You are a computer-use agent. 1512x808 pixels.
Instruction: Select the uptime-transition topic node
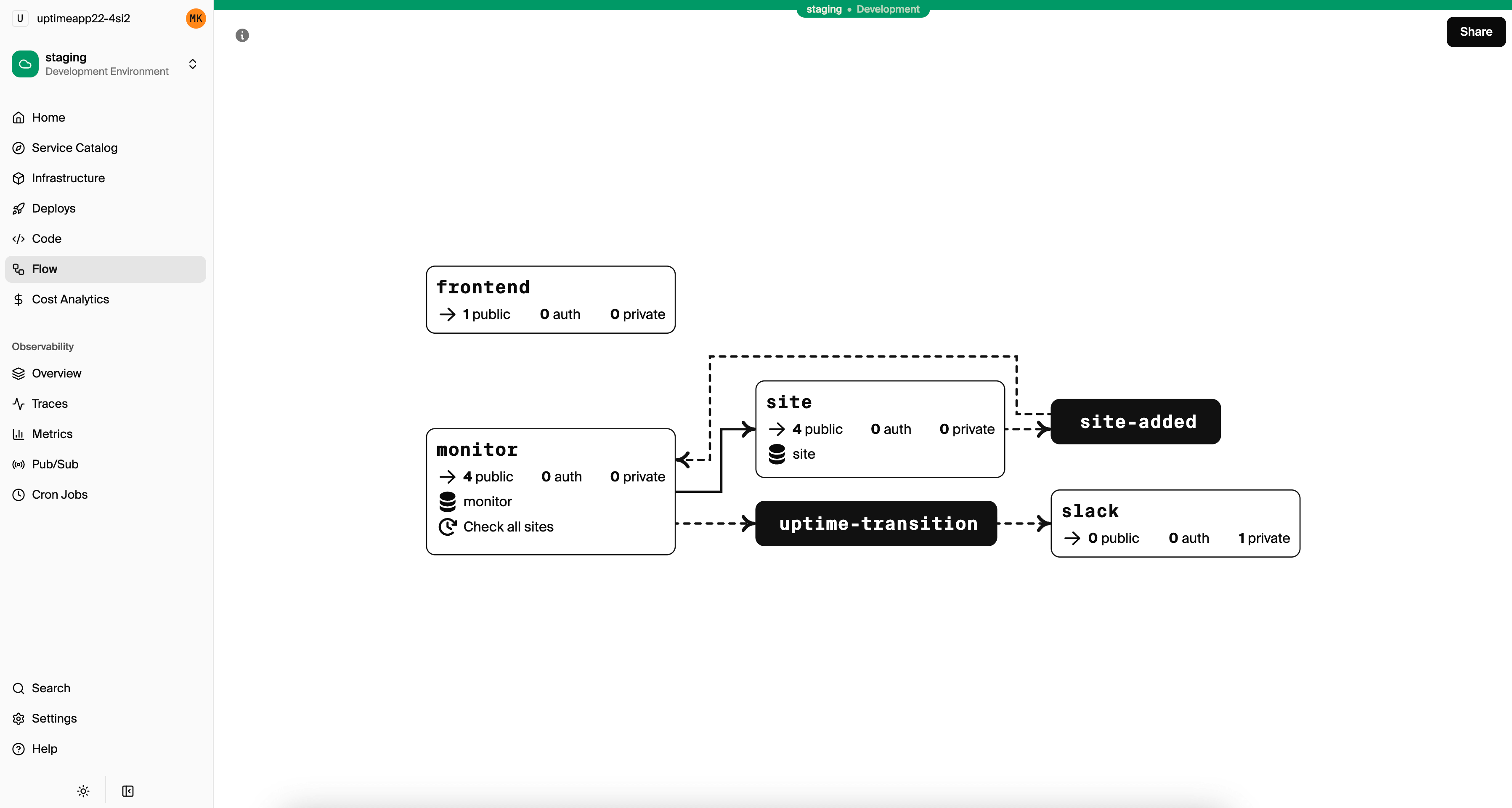tap(876, 523)
